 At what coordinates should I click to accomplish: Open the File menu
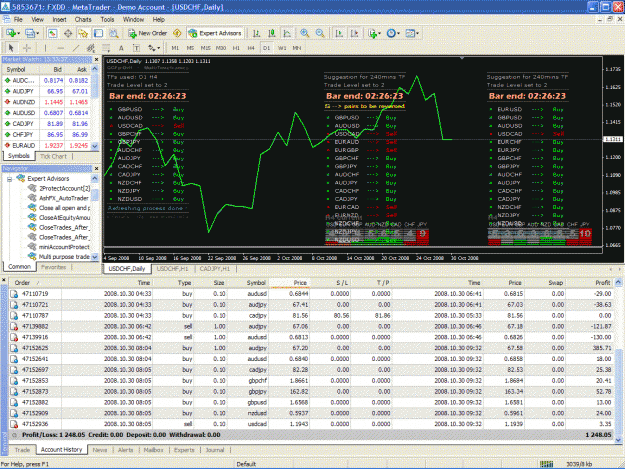(18, 20)
